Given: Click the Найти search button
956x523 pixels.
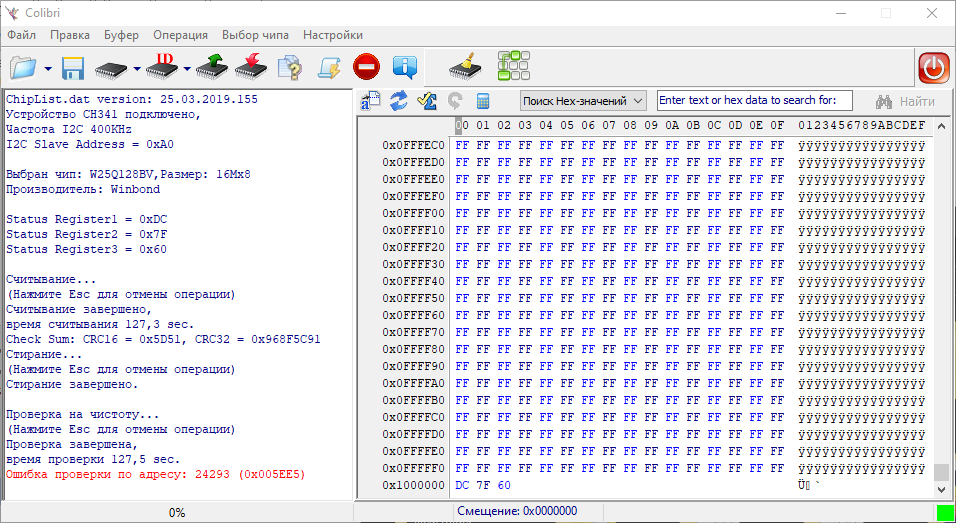Looking at the screenshot, I should [x=905, y=101].
